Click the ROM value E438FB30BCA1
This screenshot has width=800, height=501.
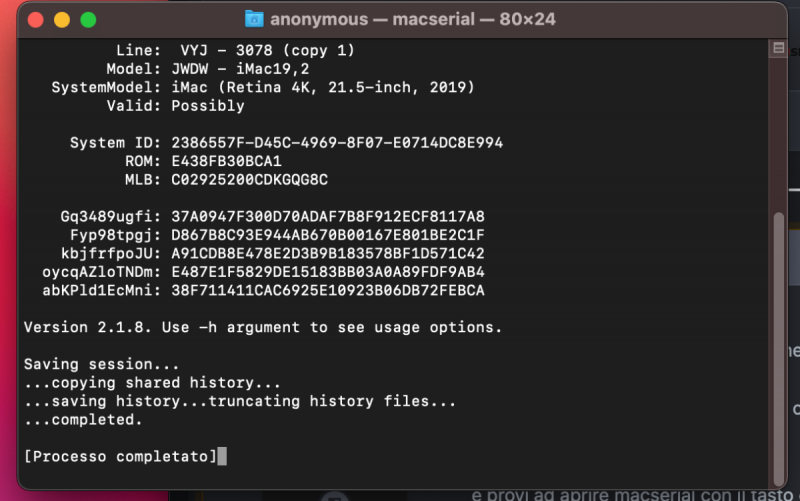click(227, 161)
